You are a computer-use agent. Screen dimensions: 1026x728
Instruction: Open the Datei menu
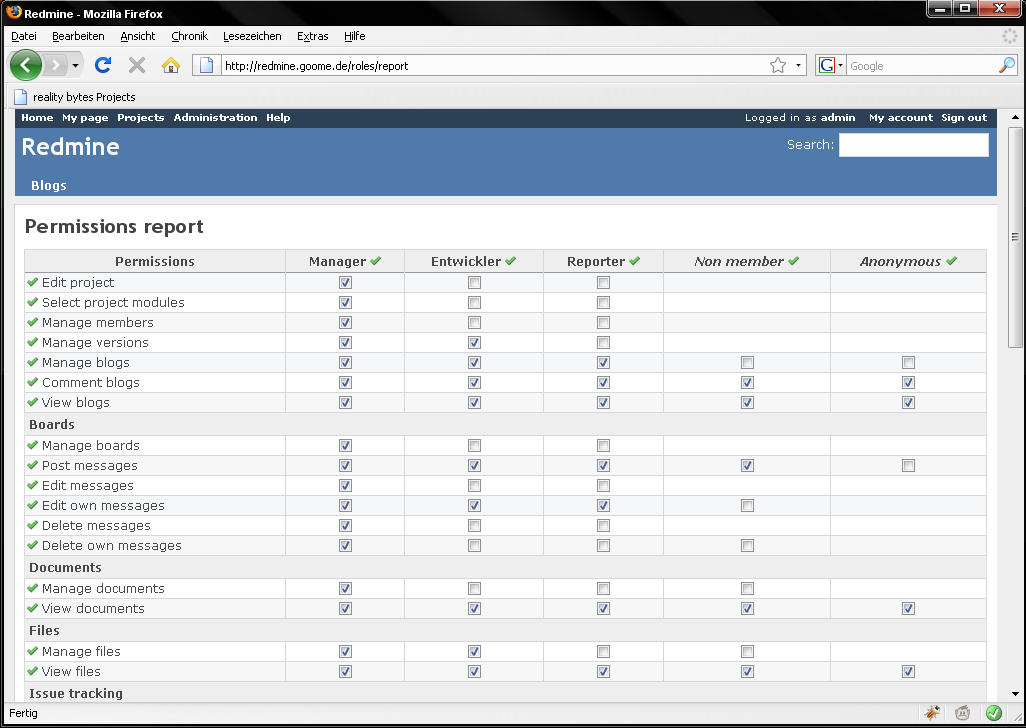coord(24,36)
